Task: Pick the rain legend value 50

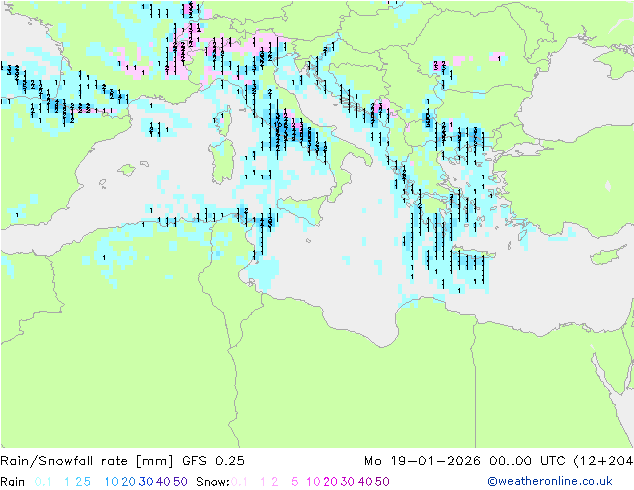Action: 180,482
